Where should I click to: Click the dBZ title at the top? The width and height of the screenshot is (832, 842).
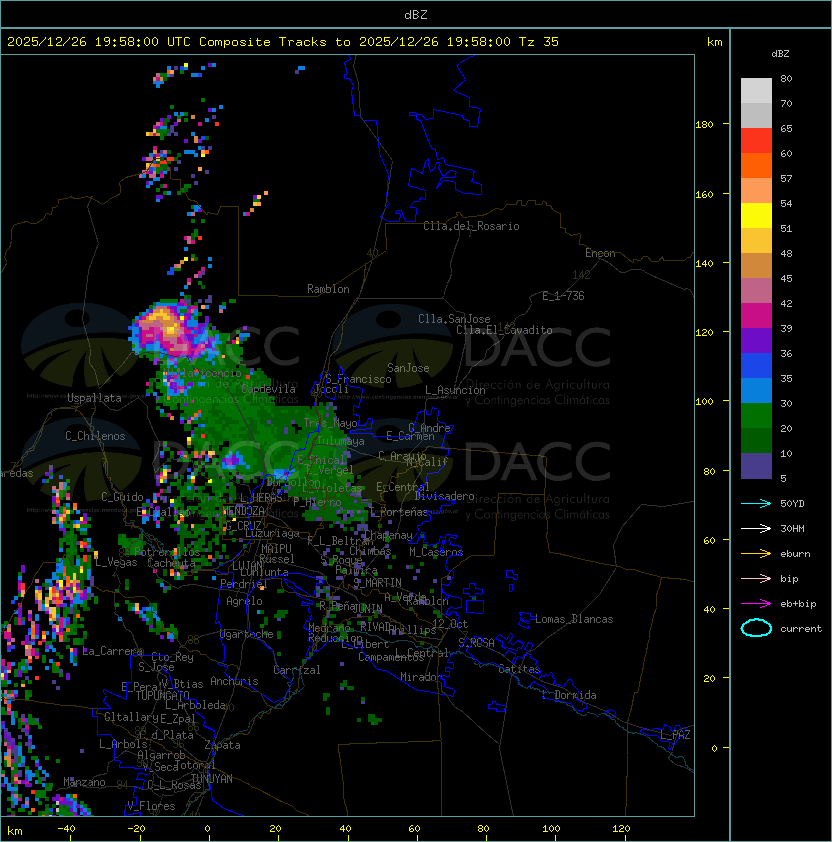416,14
